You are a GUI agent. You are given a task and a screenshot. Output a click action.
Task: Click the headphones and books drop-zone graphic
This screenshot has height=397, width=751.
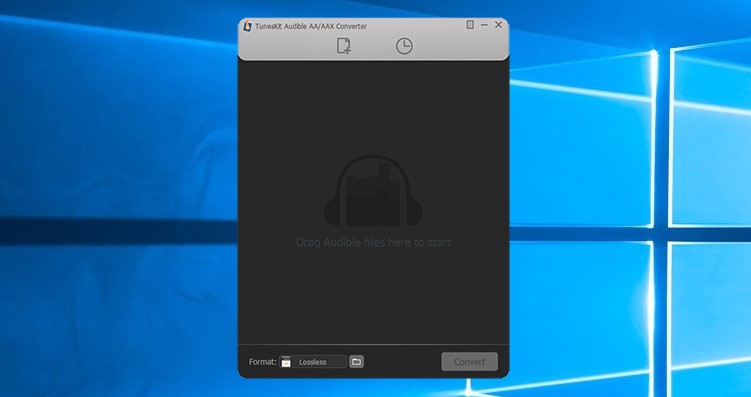tap(373, 191)
